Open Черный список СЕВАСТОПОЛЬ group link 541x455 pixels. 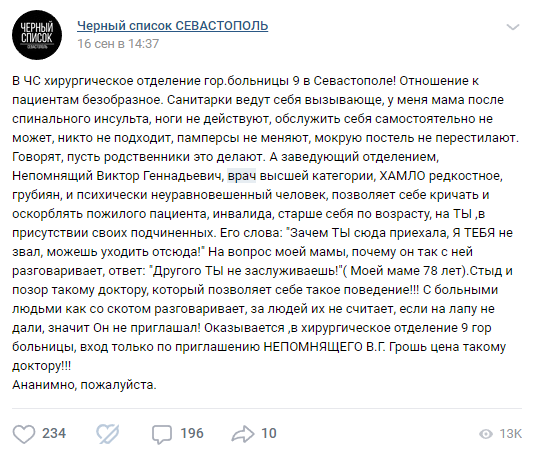click(173, 26)
